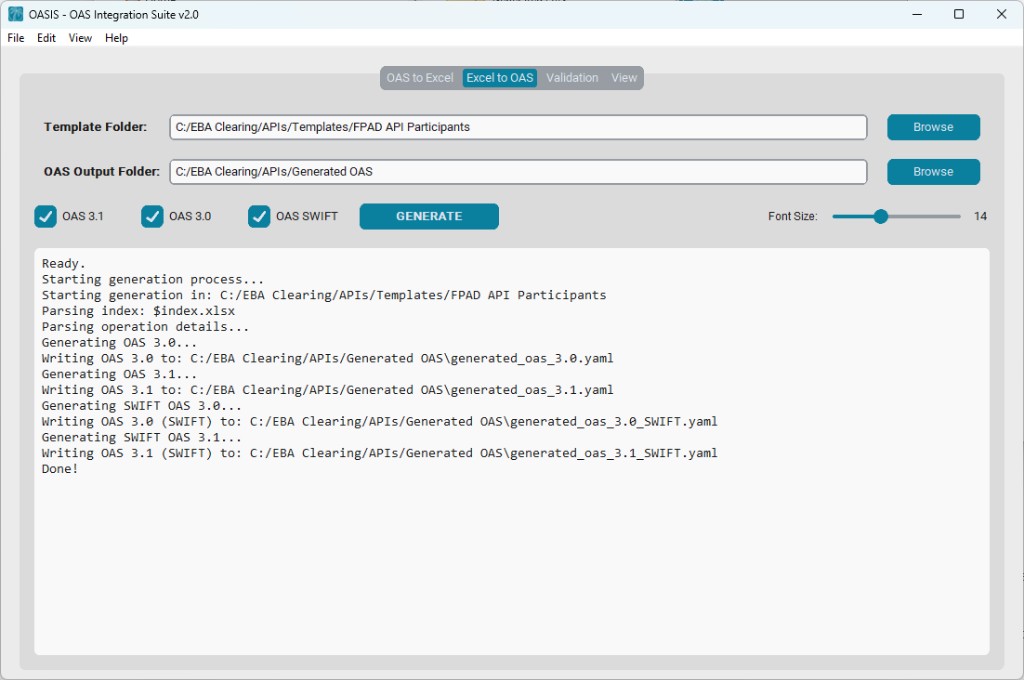
Task: Click the Done line in the log
Action: click(x=61, y=468)
